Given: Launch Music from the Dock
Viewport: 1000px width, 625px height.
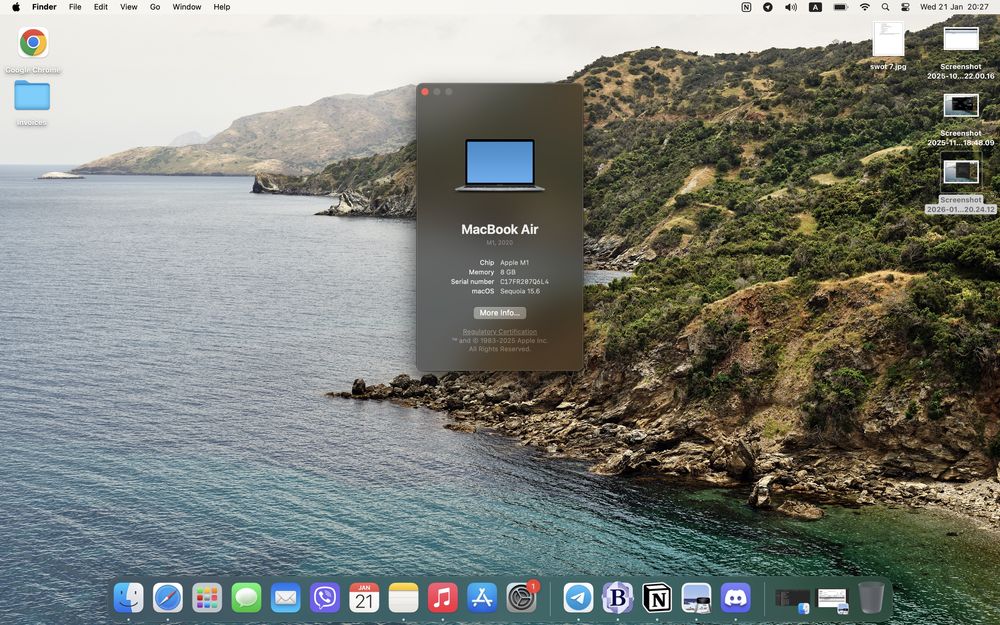Looking at the screenshot, I should click(443, 598).
